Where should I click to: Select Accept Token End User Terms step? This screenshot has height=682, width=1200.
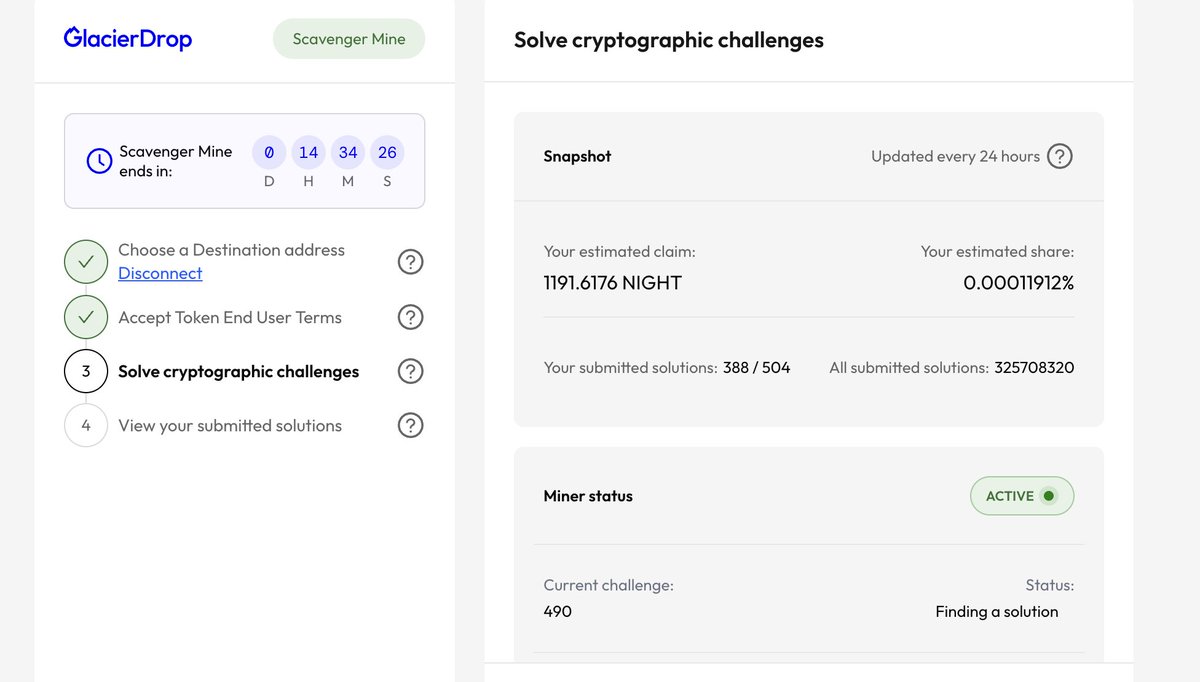pyautogui.click(x=230, y=317)
